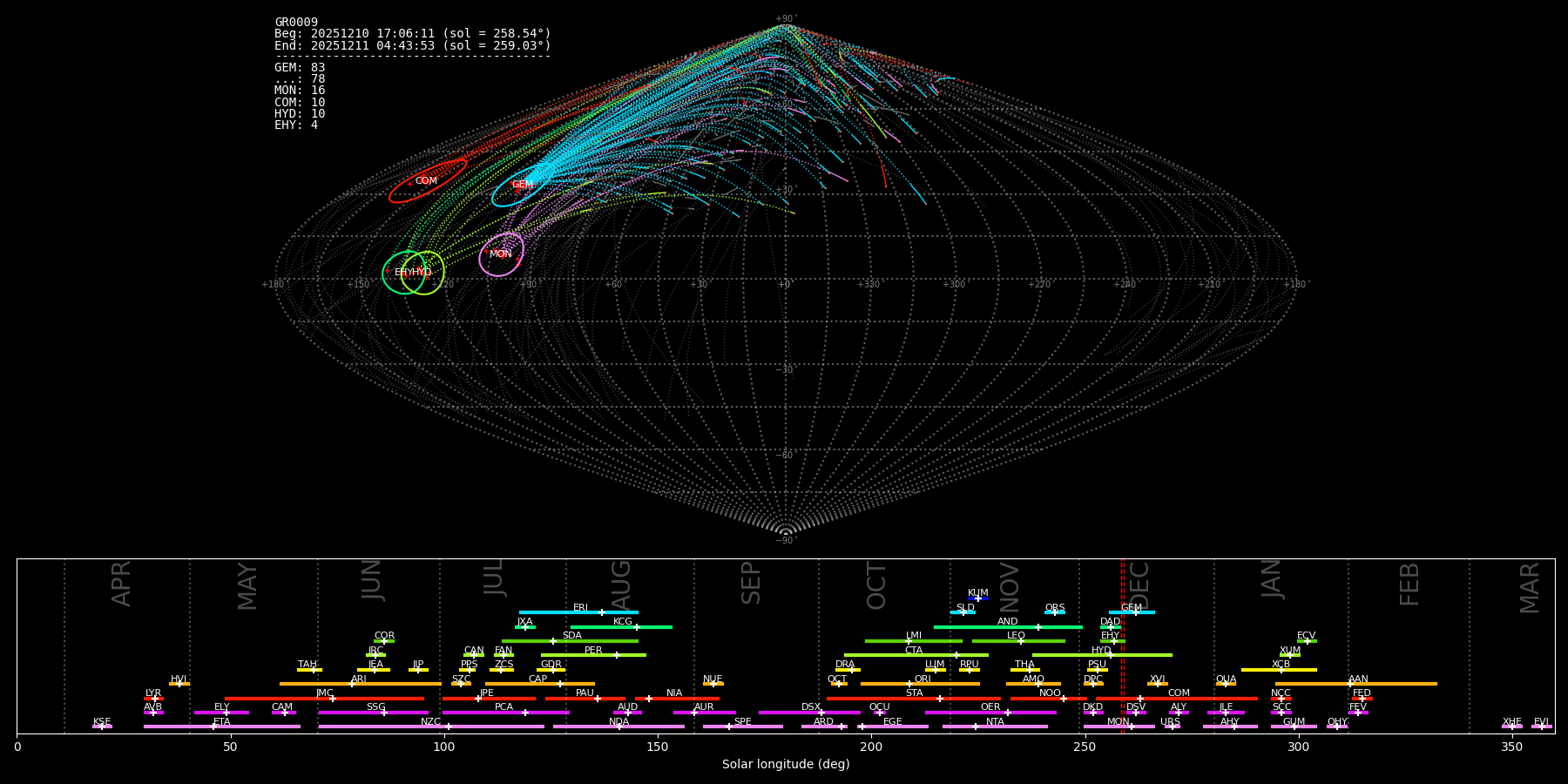Click the 'COM: 10' legend count
Screen dimensions: 1568x784
300,102
